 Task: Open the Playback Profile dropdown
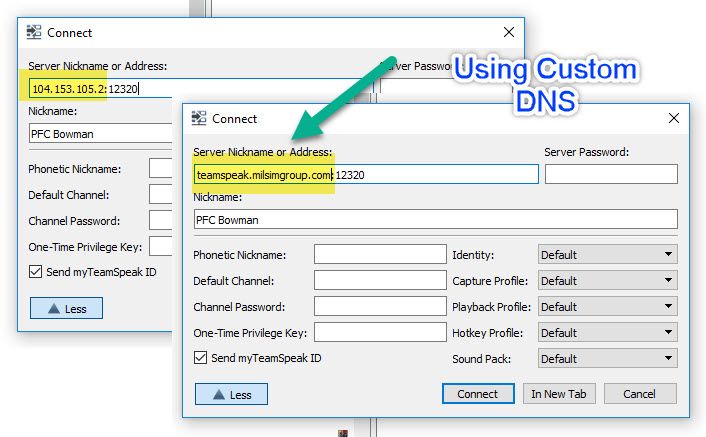pyautogui.click(x=607, y=307)
